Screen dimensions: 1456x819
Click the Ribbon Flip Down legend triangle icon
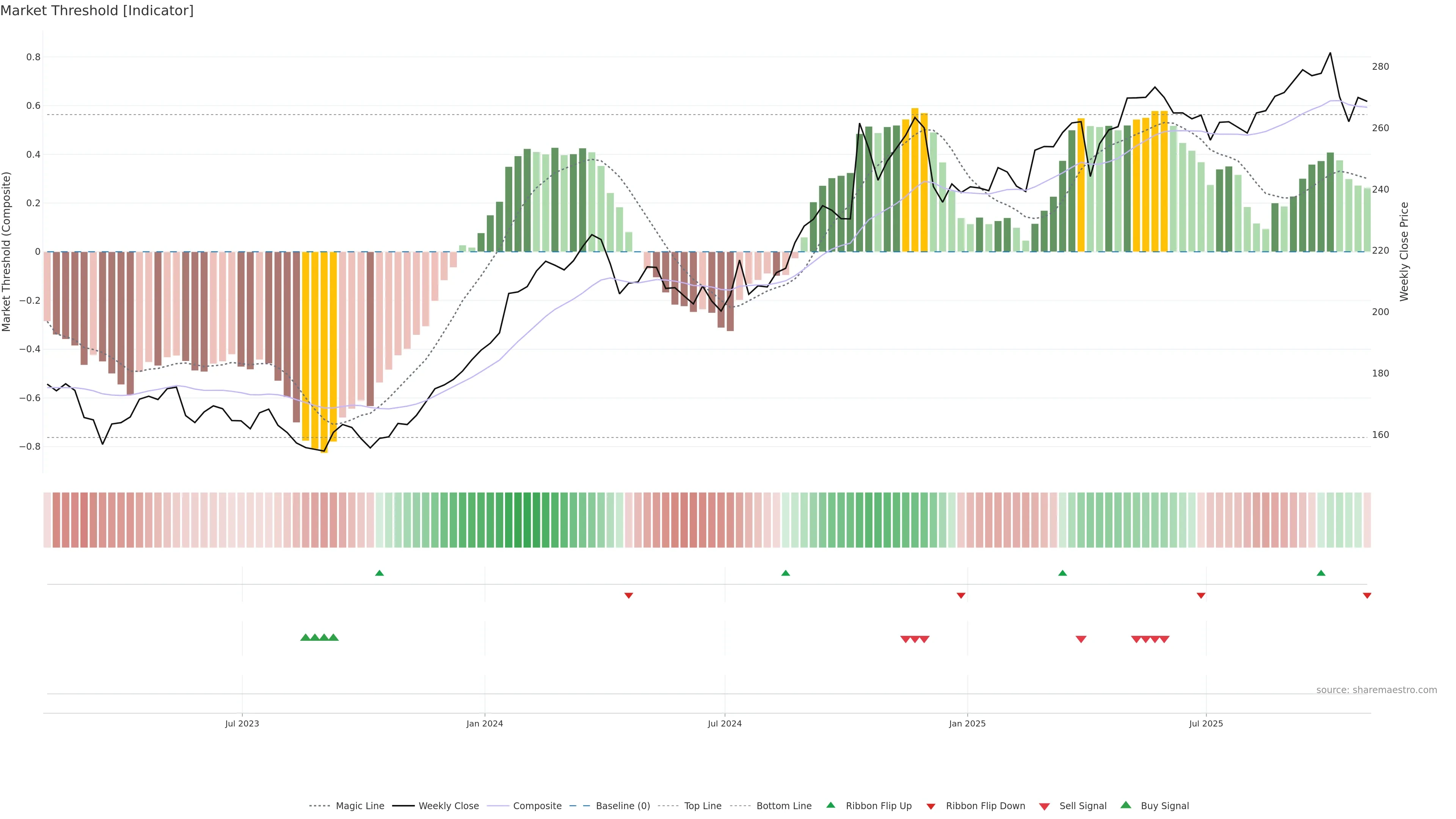click(931, 806)
